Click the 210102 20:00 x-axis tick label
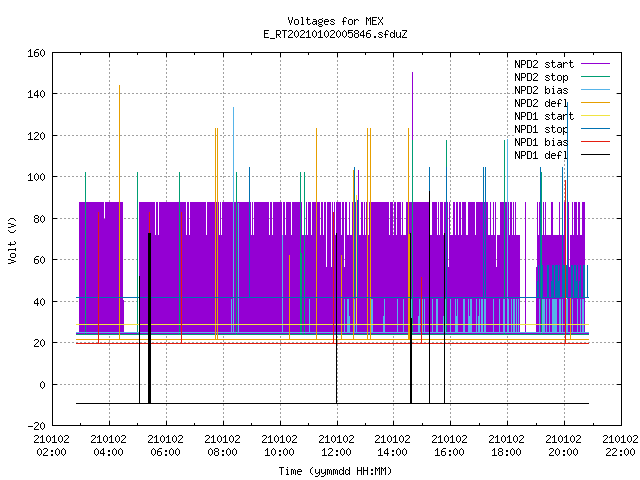The width and height of the screenshot is (640, 480). pos(563,446)
